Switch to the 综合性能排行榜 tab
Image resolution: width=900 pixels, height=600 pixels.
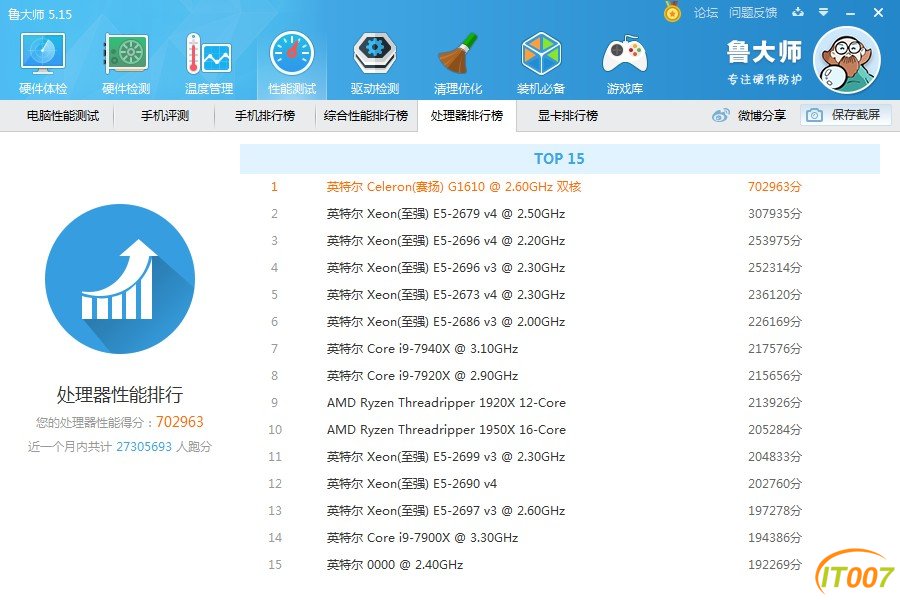click(366, 115)
